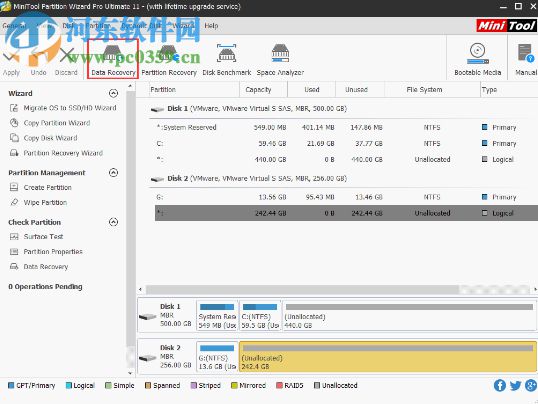Launch Partition Recovery from toolbar
538x404 pixels.
tap(169, 60)
